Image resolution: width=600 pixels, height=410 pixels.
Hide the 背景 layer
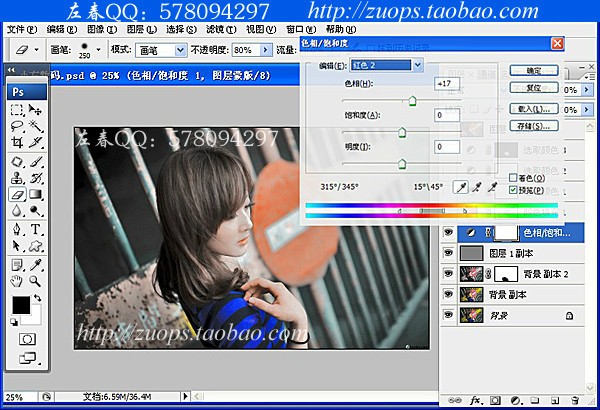(x=448, y=315)
